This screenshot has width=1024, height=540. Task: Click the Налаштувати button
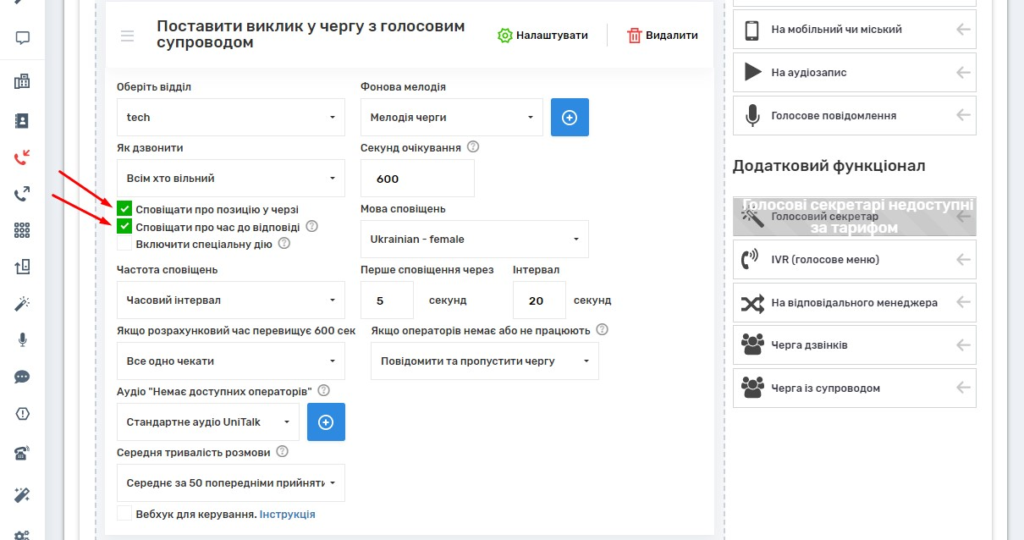544,36
